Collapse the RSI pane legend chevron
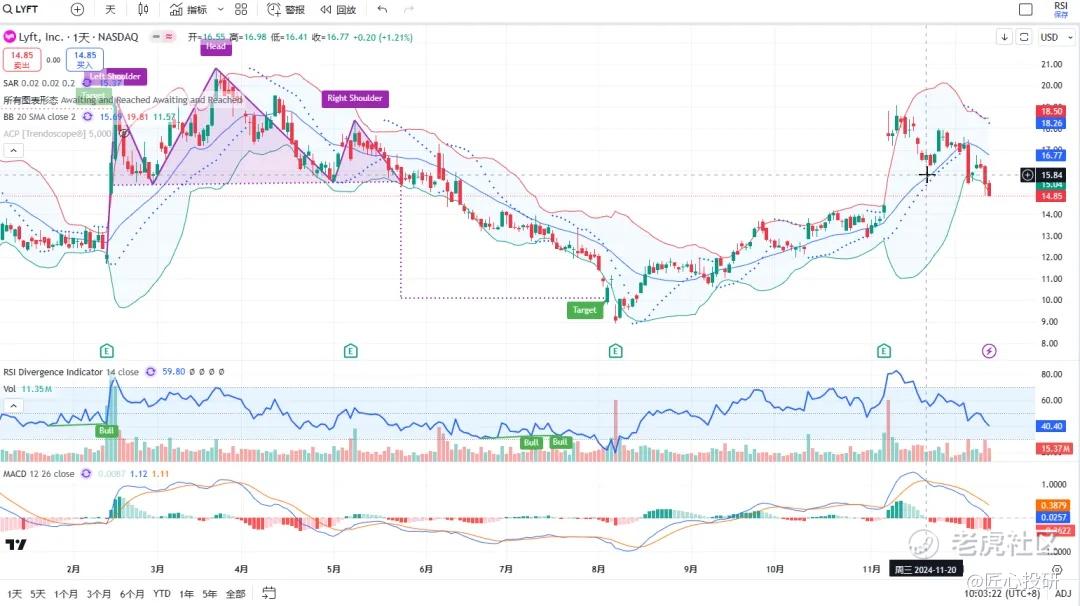 [13, 406]
